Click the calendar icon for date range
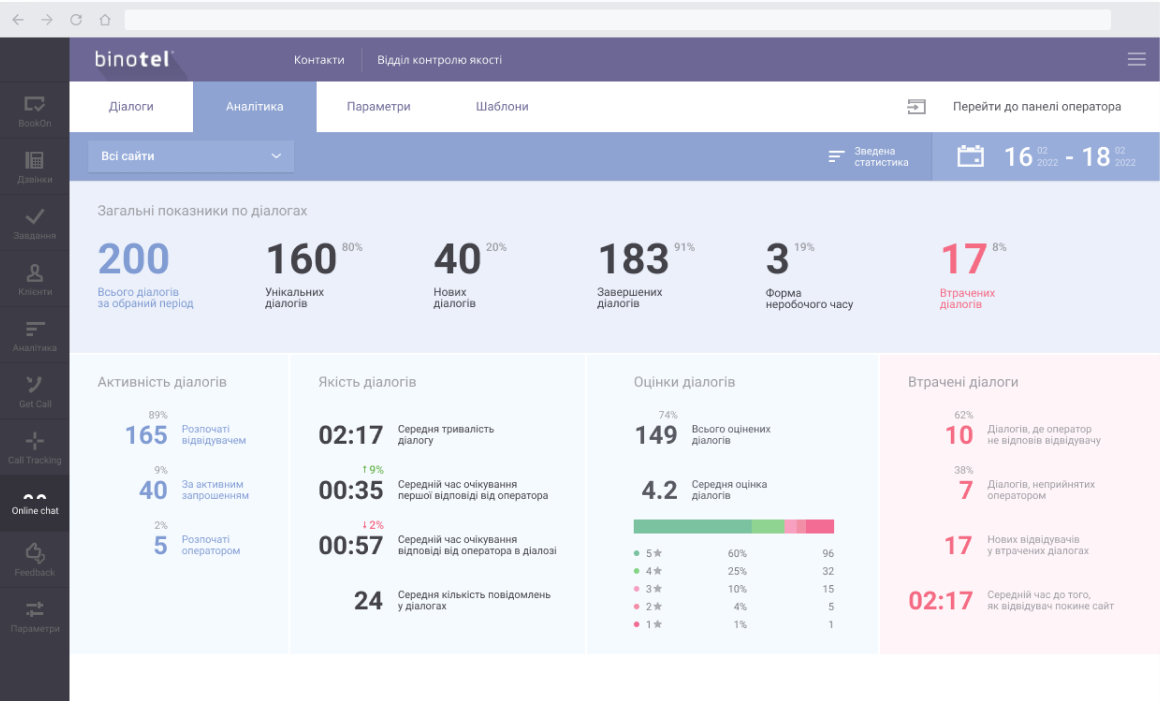 click(x=970, y=156)
